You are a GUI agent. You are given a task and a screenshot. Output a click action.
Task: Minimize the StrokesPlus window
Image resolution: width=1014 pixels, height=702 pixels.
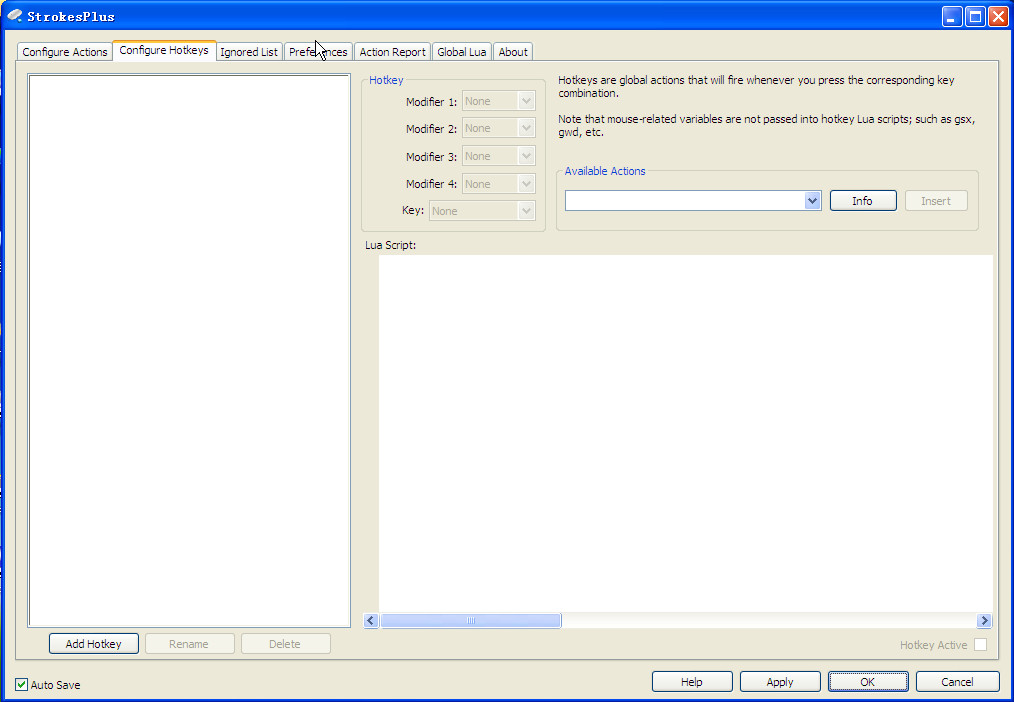[x=952, y=16]
